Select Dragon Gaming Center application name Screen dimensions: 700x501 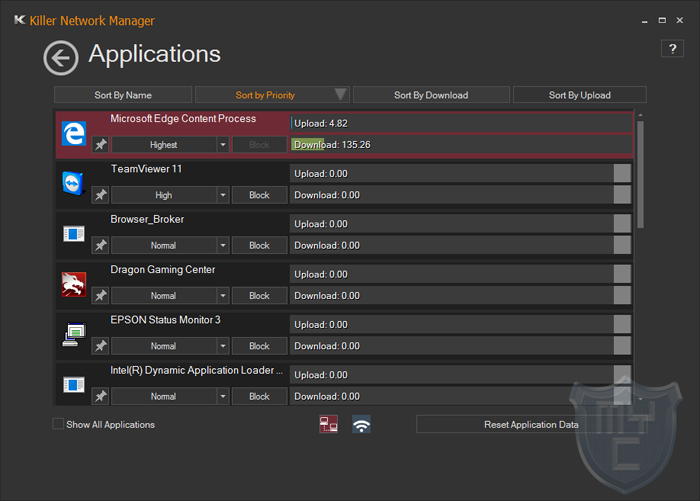[x=162, y=270]
